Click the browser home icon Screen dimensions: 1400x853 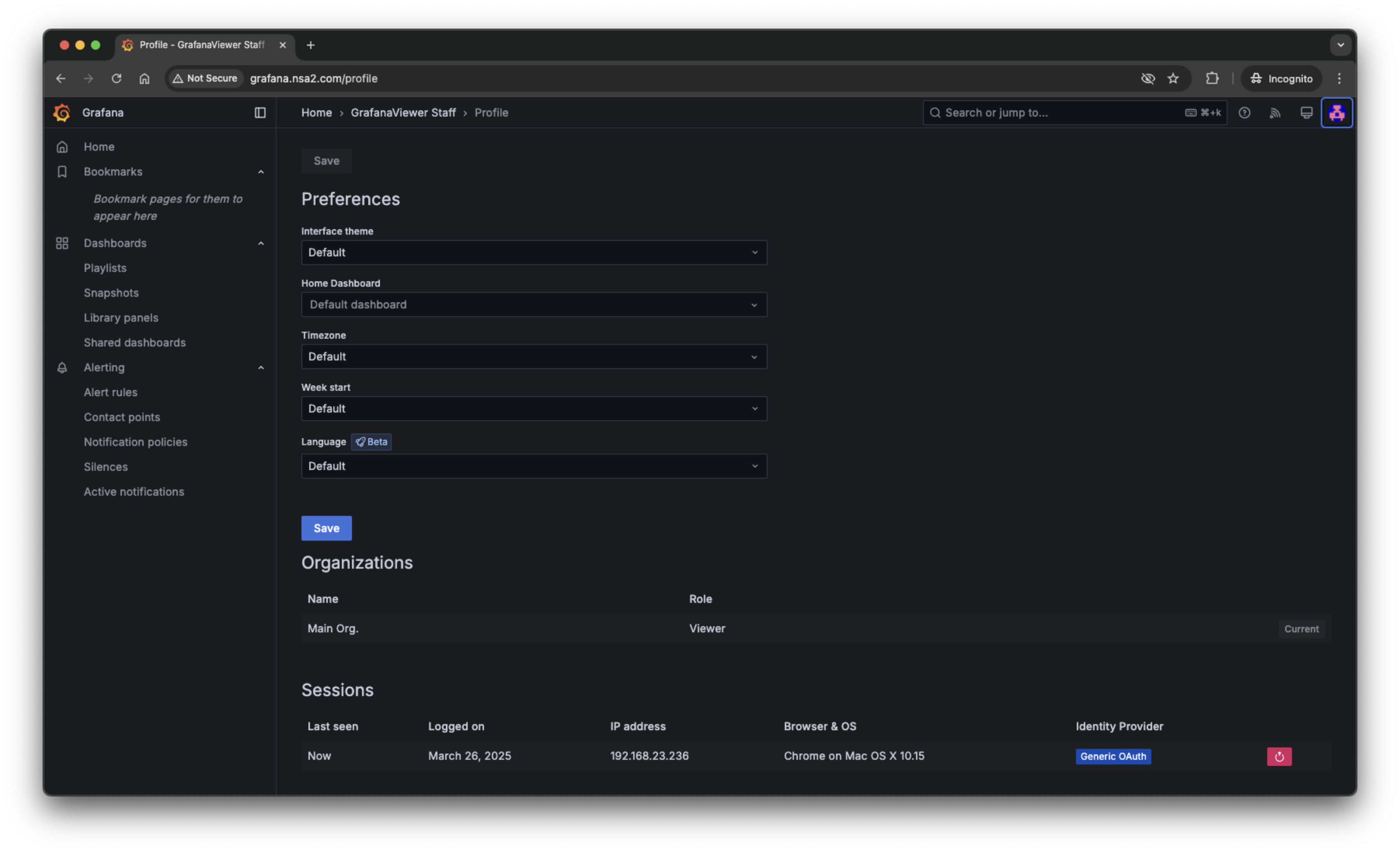tap(145, 78)
